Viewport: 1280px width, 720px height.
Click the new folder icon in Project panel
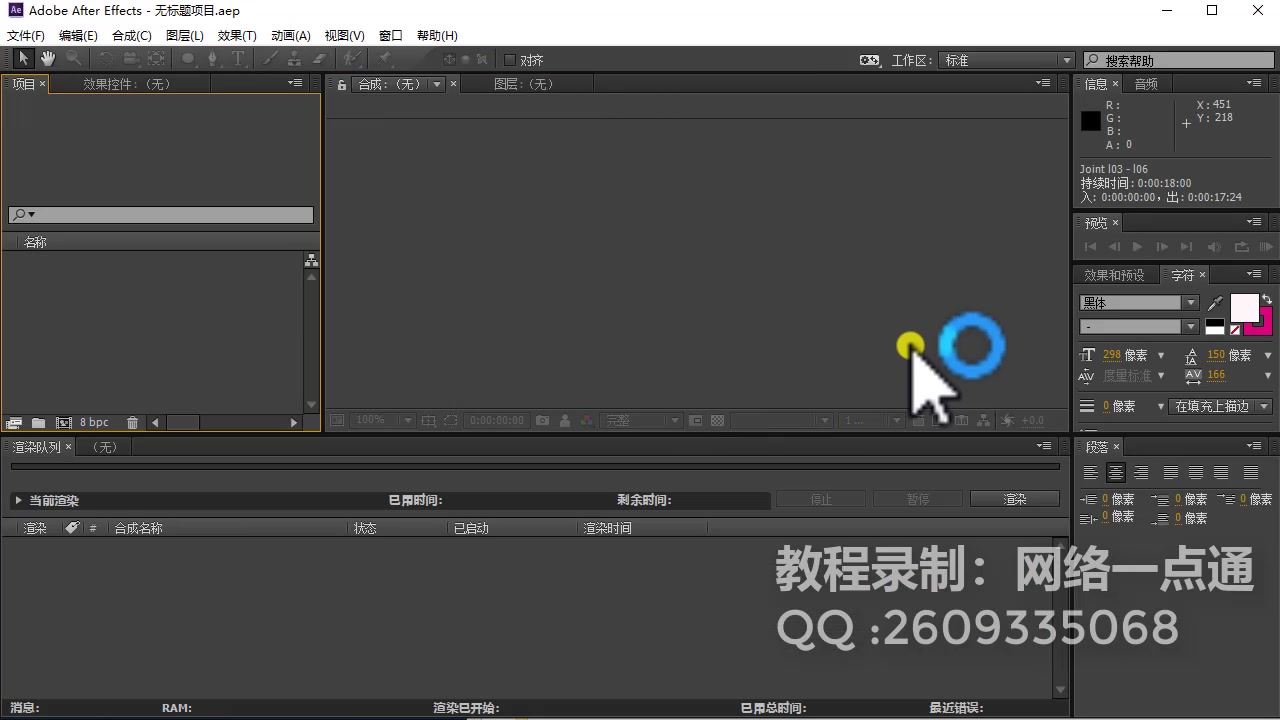(38, 422)
